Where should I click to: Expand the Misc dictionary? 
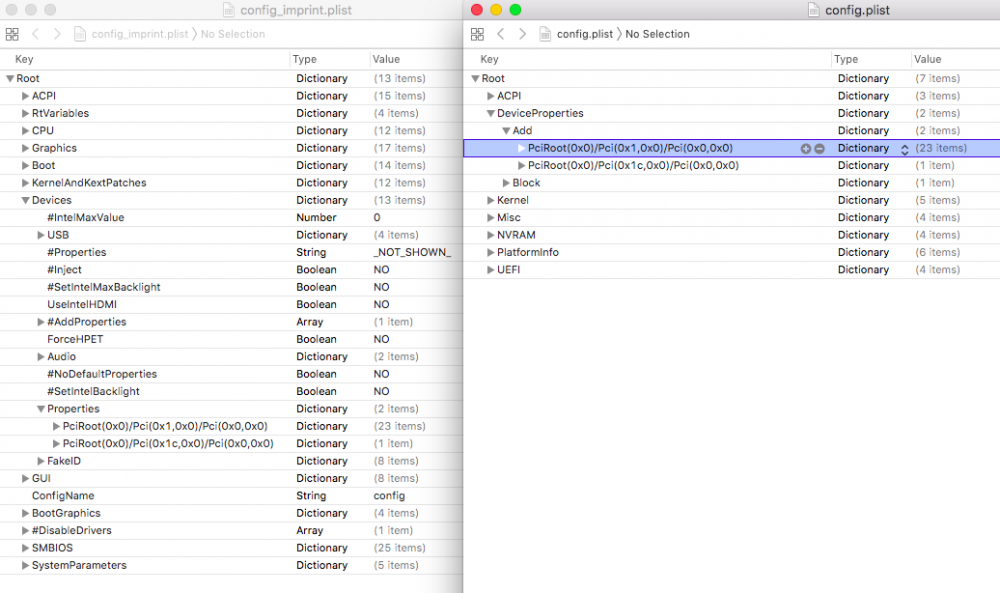(490, 217)
